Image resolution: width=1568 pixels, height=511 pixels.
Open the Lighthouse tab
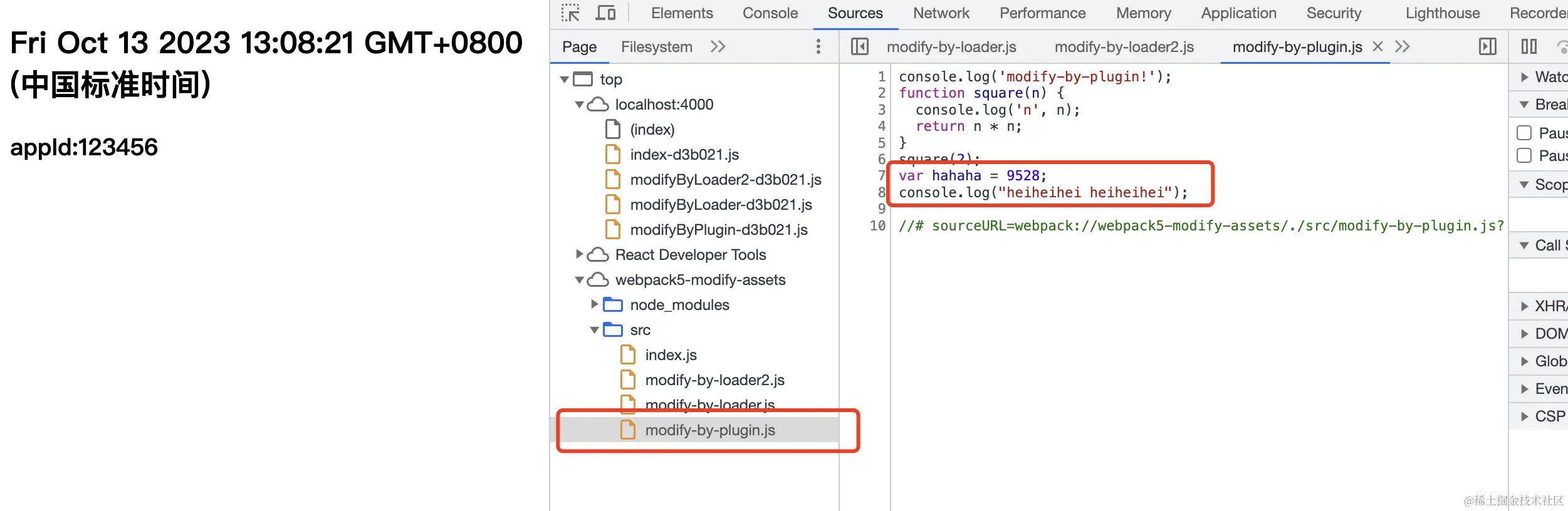pyautogui.click(x=1443, y=13)
